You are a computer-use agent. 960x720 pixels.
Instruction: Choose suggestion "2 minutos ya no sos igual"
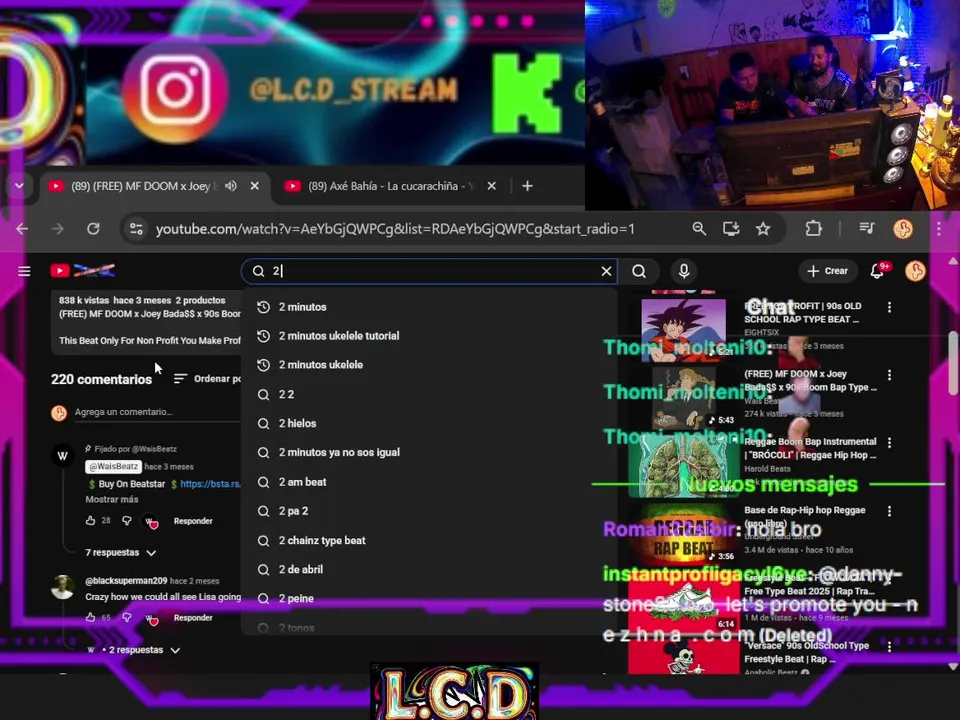(x=429, y=452)
